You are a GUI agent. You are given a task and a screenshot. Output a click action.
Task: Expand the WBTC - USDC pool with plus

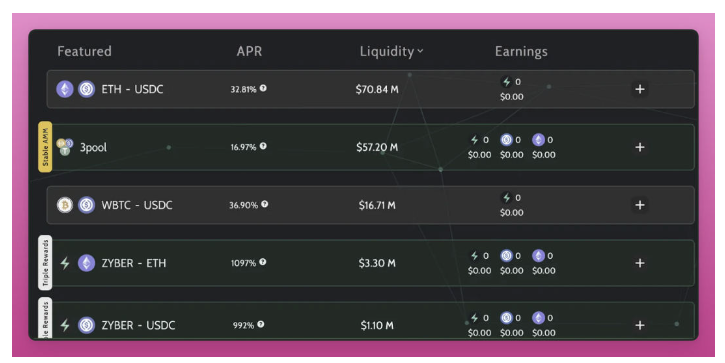[639, 205]
